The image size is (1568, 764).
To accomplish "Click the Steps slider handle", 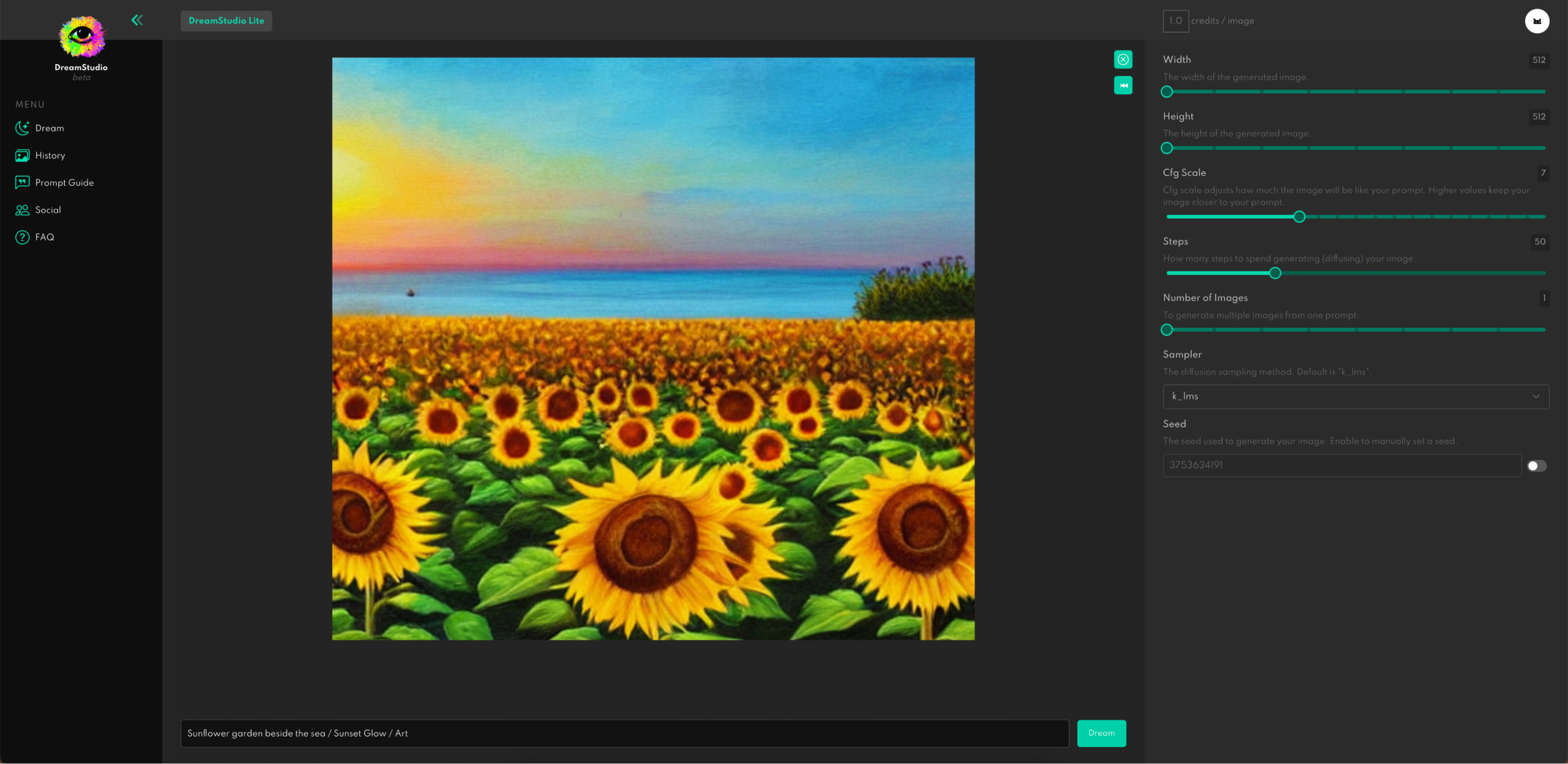I will tap(1275, 273).
